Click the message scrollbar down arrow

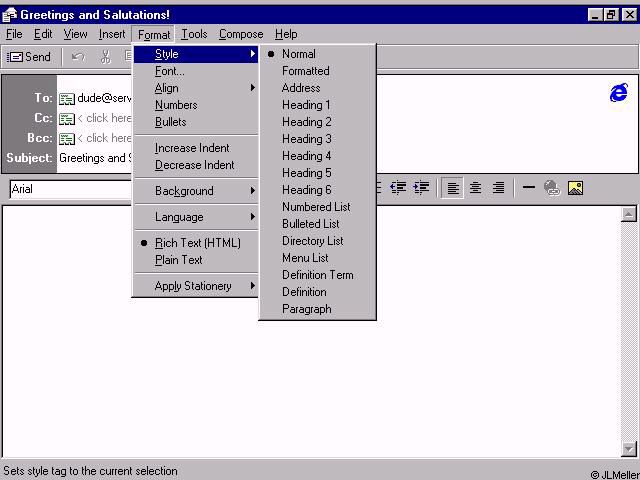tap(629, 449)
